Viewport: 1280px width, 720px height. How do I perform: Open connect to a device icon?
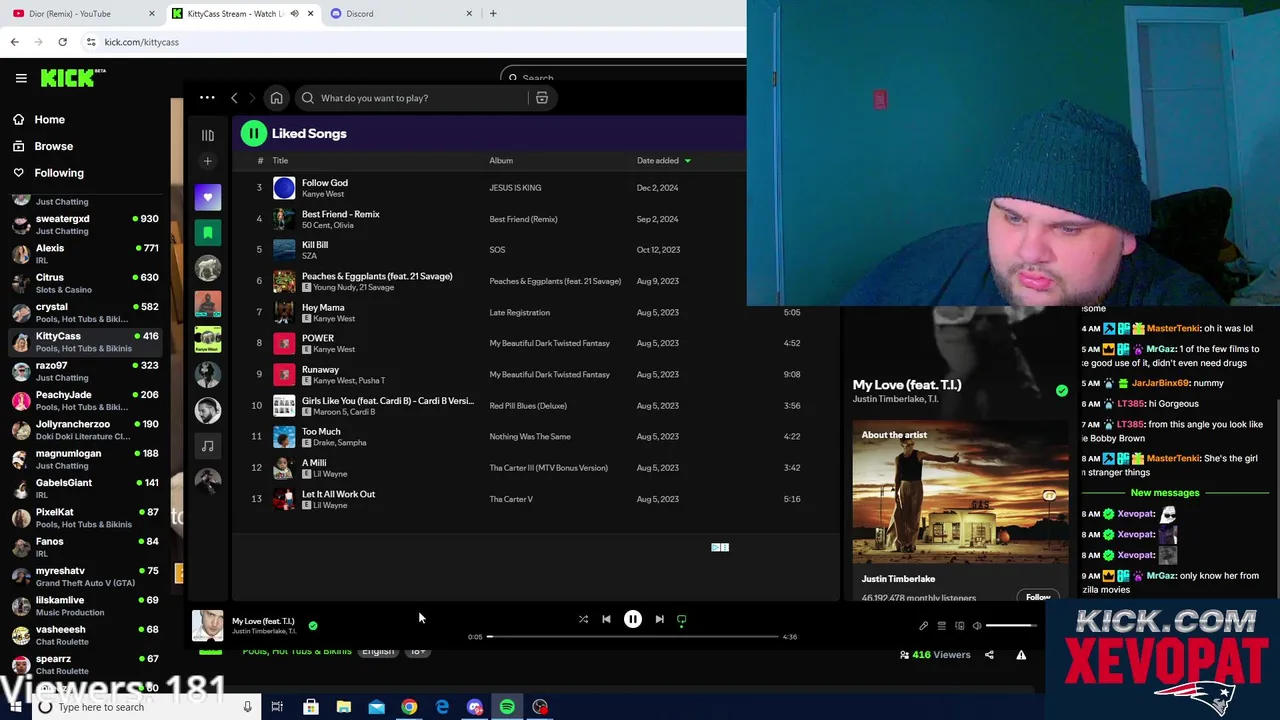point(959,626)
